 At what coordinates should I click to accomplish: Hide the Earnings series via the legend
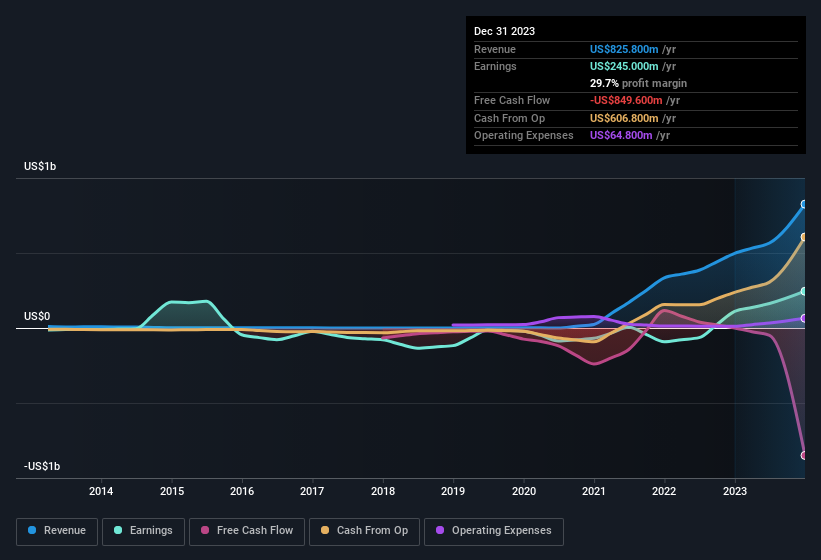[143, 531]
